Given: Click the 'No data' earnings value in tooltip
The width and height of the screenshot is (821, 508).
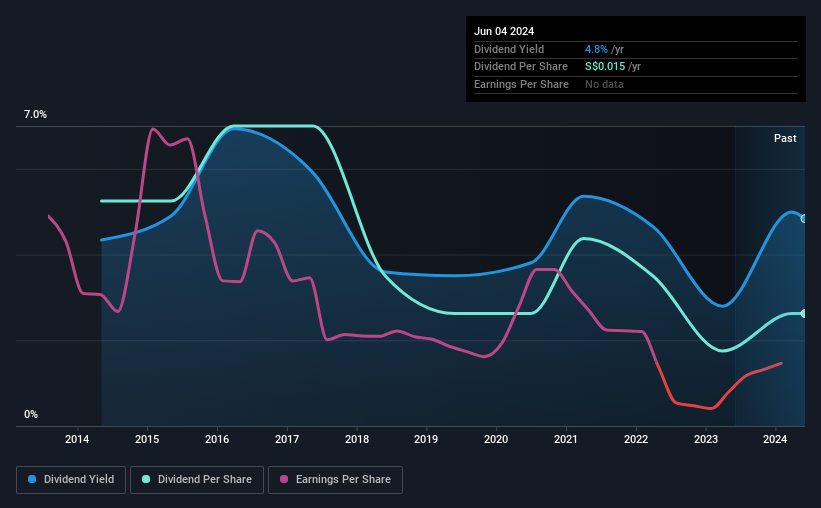Looking at the screenshot, I should tap(604, 84).
